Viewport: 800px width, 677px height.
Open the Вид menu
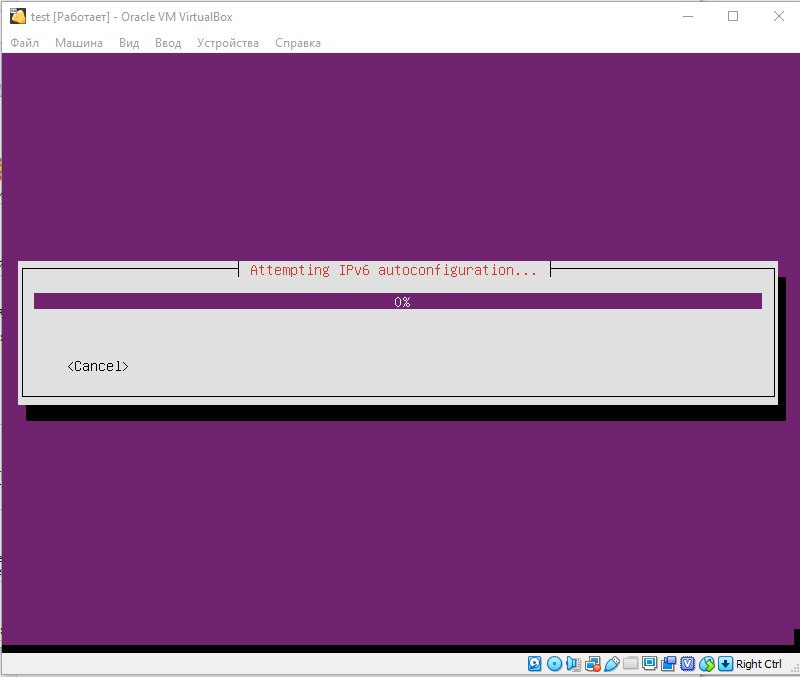tap(129, 43)
